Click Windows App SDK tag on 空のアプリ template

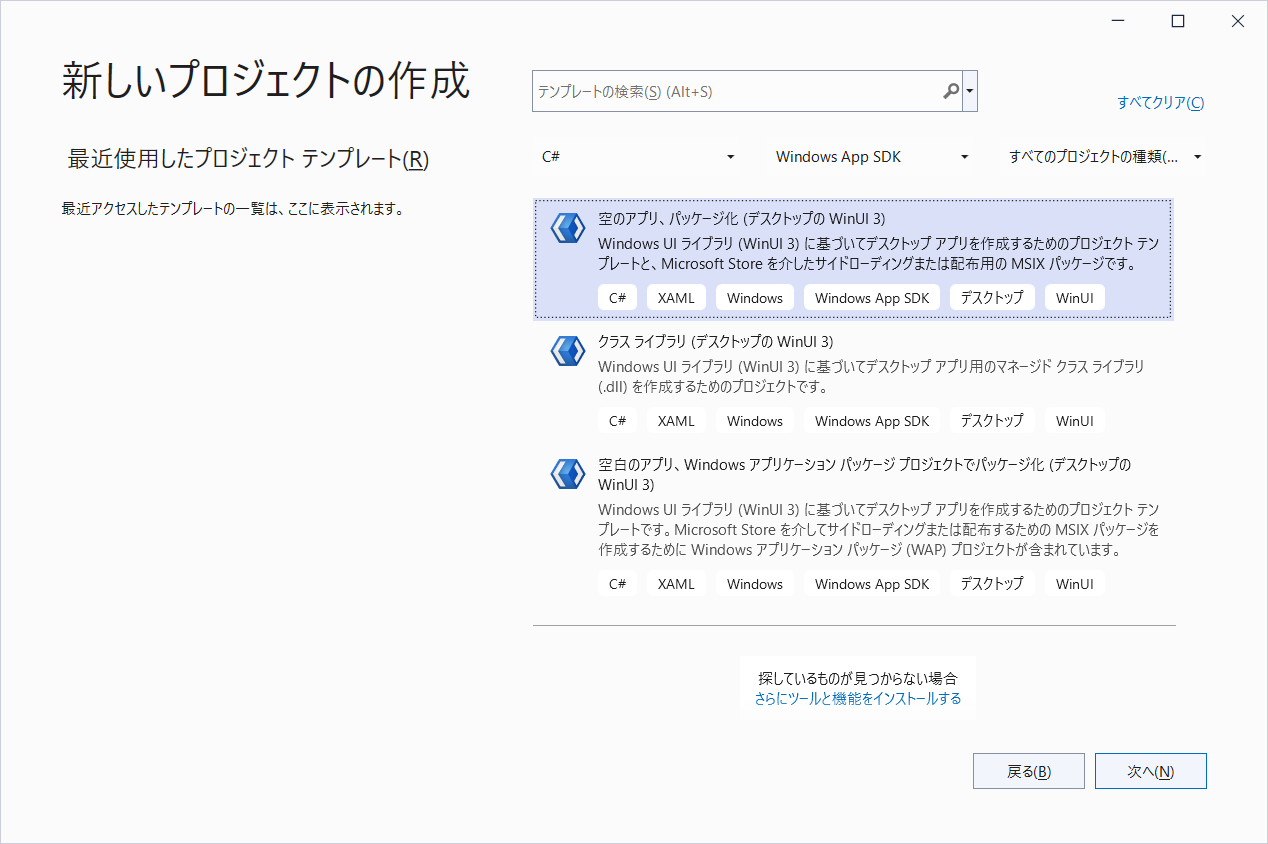tap(872, 298)
